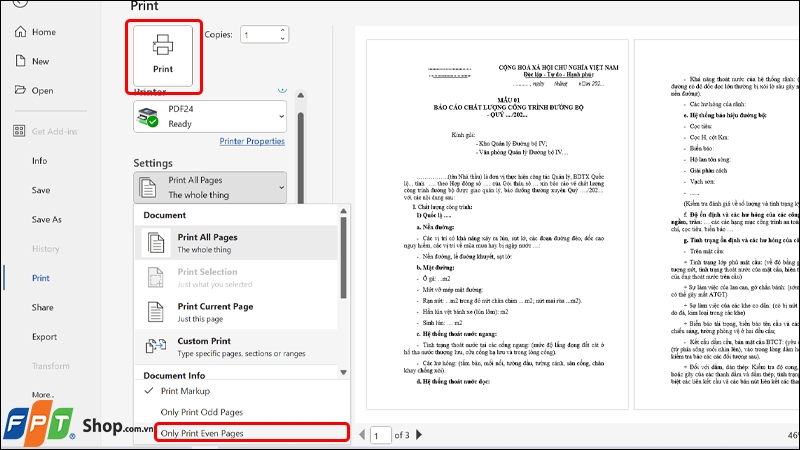
Task: Select Print All Pages, The whole thing
Action: click(x=236, y=243)
